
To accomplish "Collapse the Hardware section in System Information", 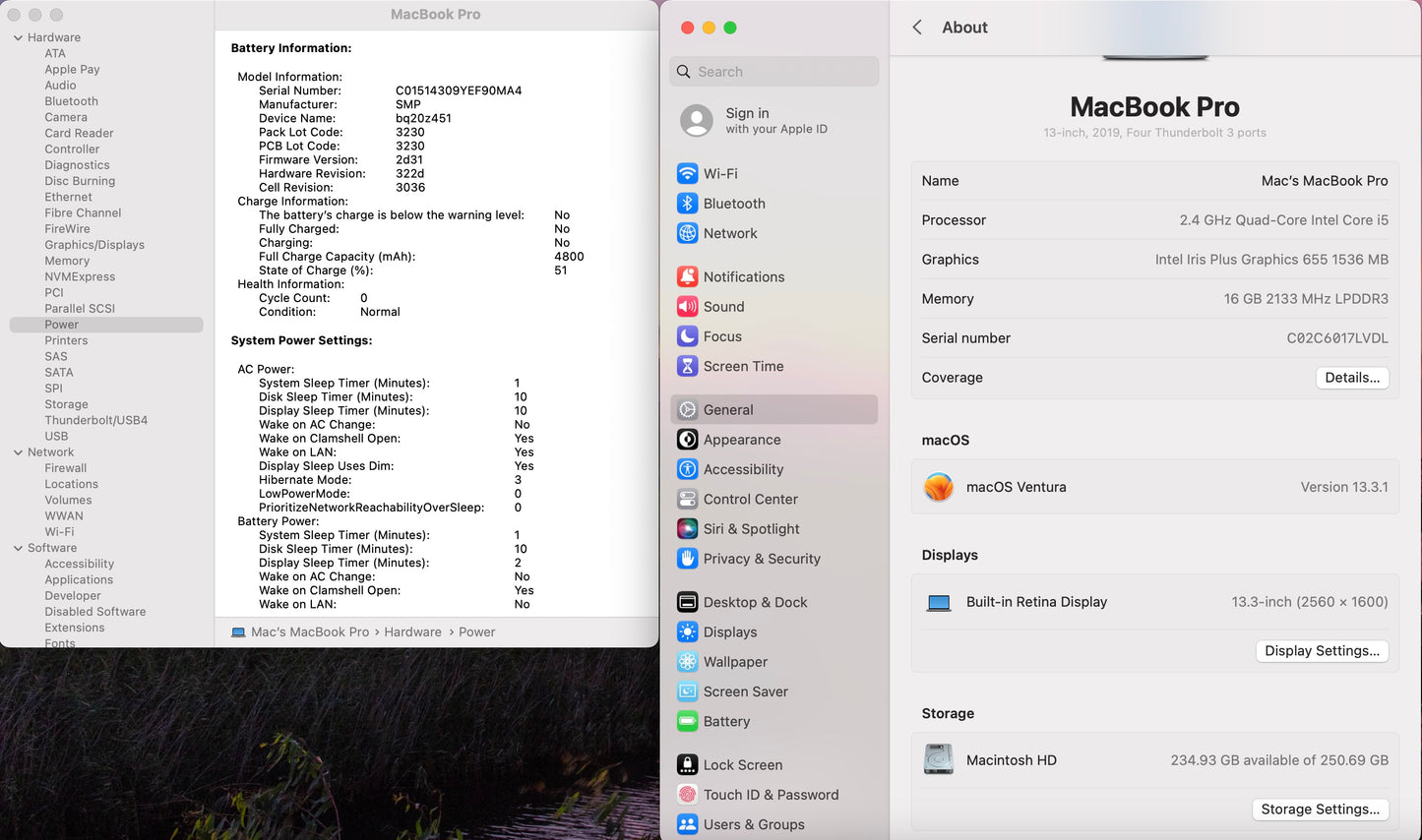I will tap(17, 36).
